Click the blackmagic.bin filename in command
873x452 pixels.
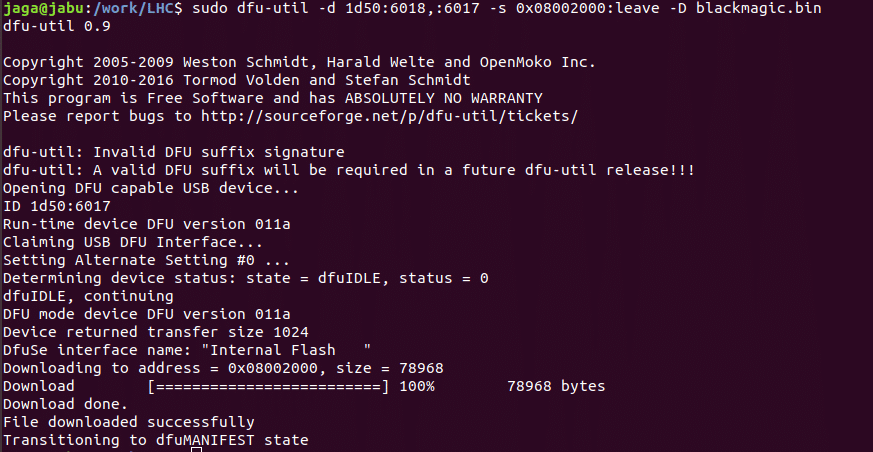pos(758,8)
